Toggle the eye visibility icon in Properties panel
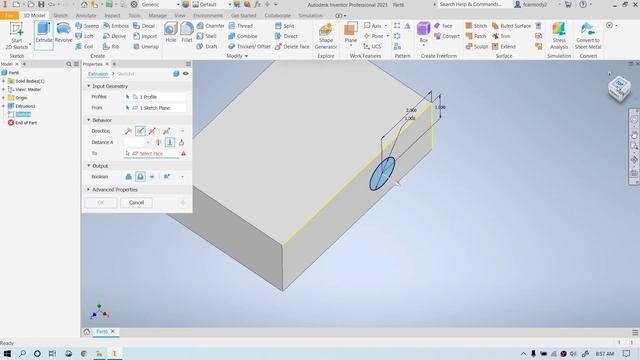640x360 pixels. [186, 74]
